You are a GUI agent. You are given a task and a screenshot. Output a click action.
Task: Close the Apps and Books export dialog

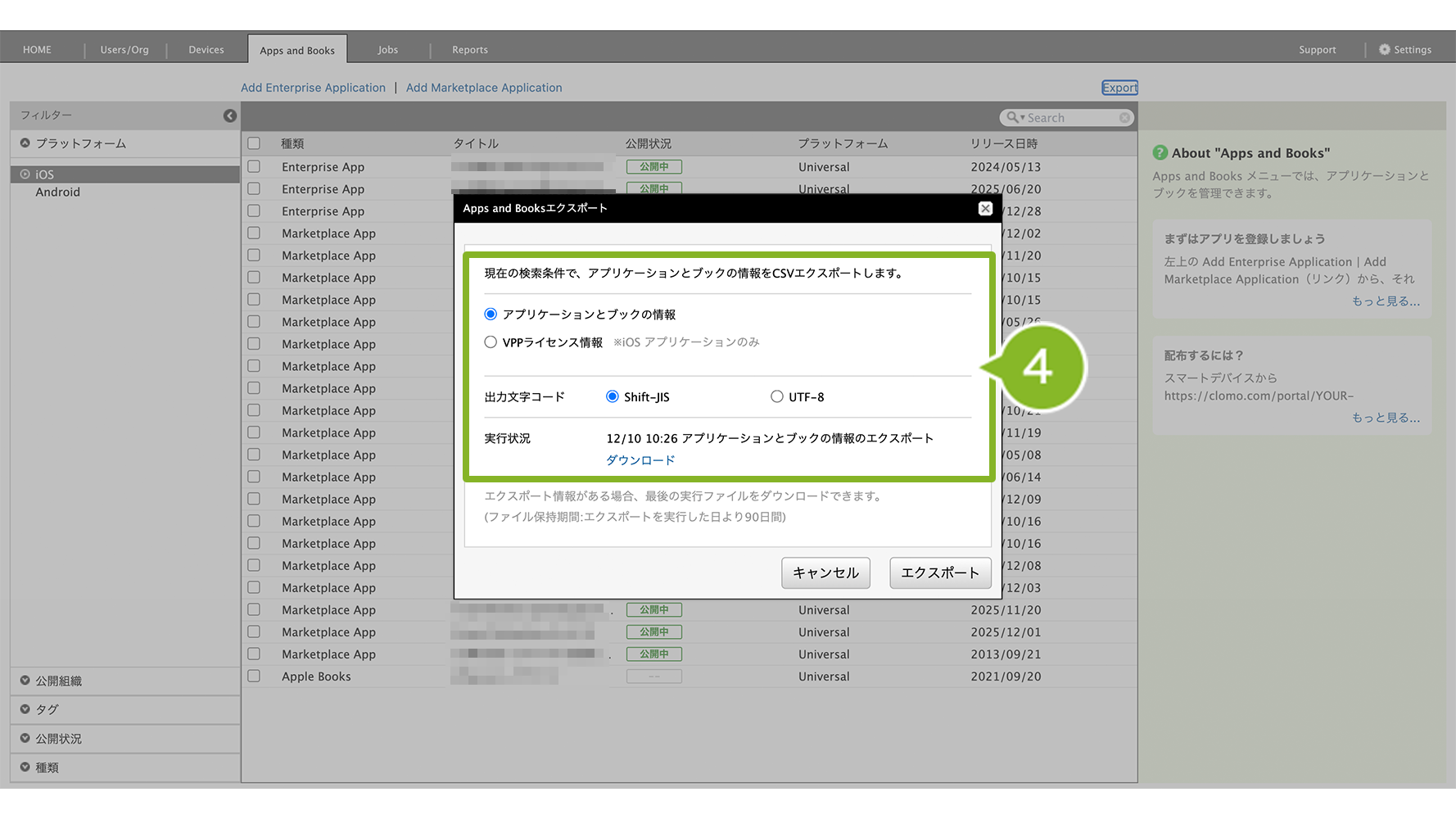[x=985, y=209]
